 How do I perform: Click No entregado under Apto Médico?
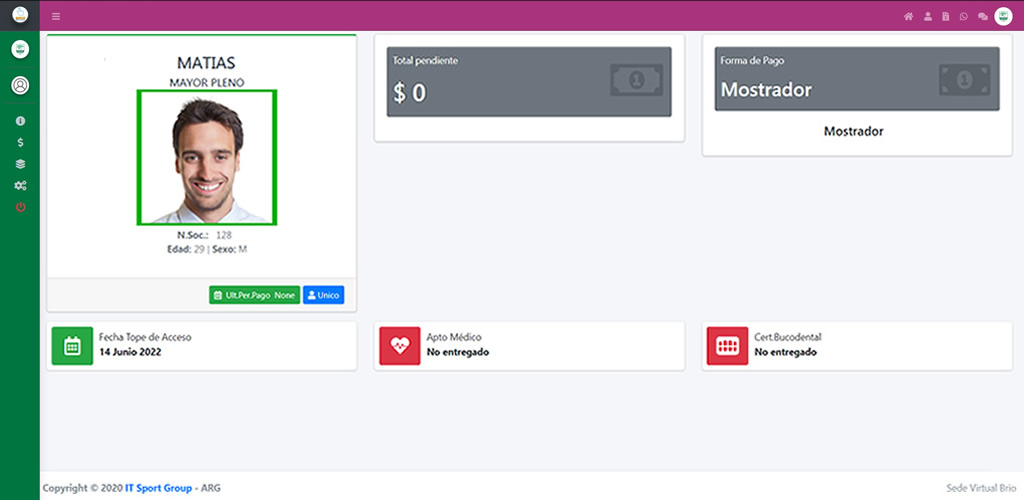pos(458,352)
